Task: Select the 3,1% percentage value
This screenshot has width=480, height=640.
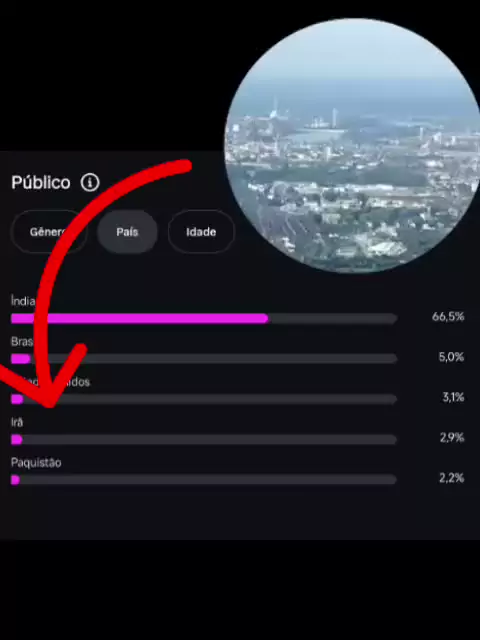Action: pos(453,397)
